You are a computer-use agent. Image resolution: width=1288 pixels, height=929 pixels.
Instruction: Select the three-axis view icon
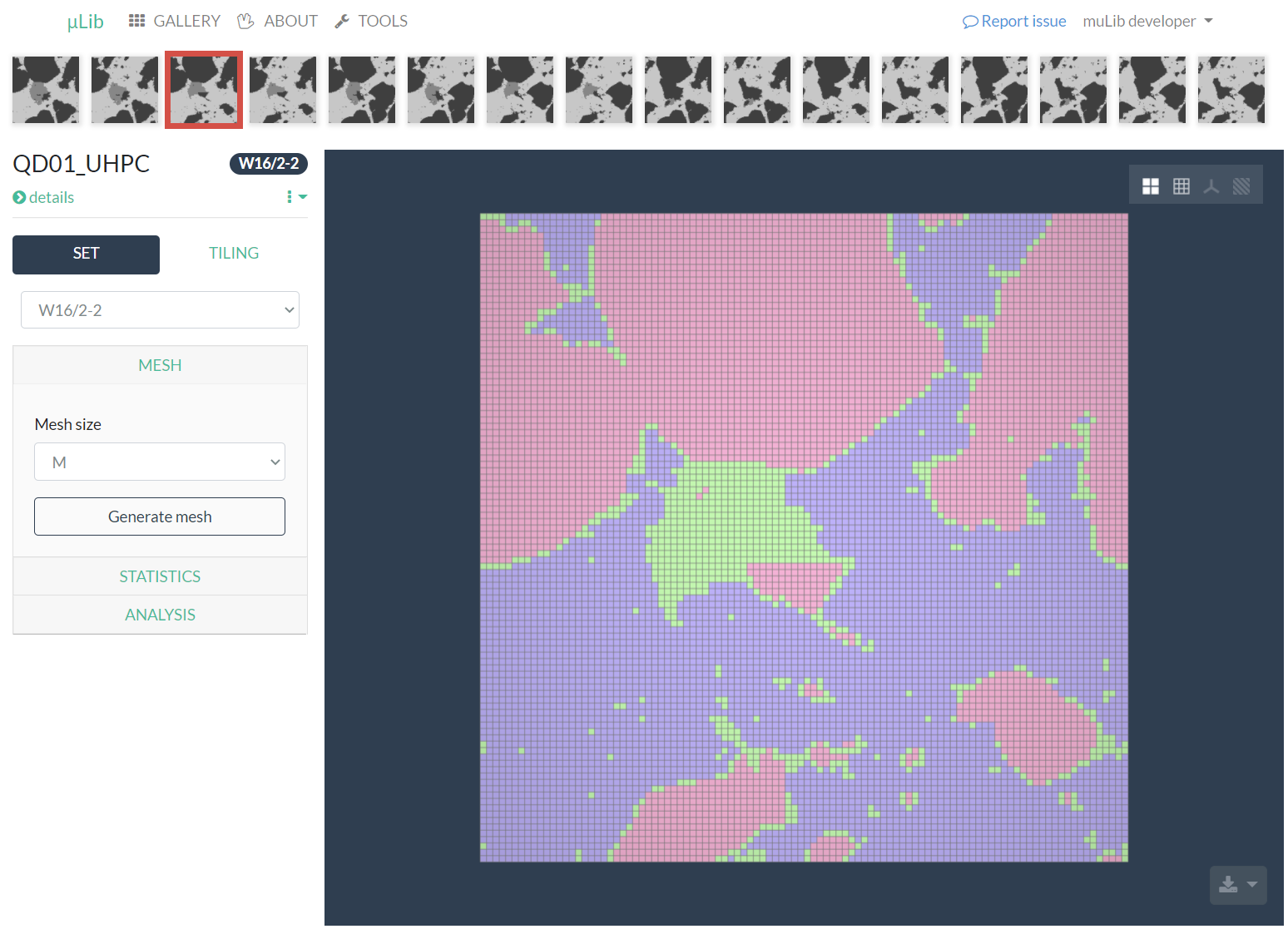coord(1211,186)
